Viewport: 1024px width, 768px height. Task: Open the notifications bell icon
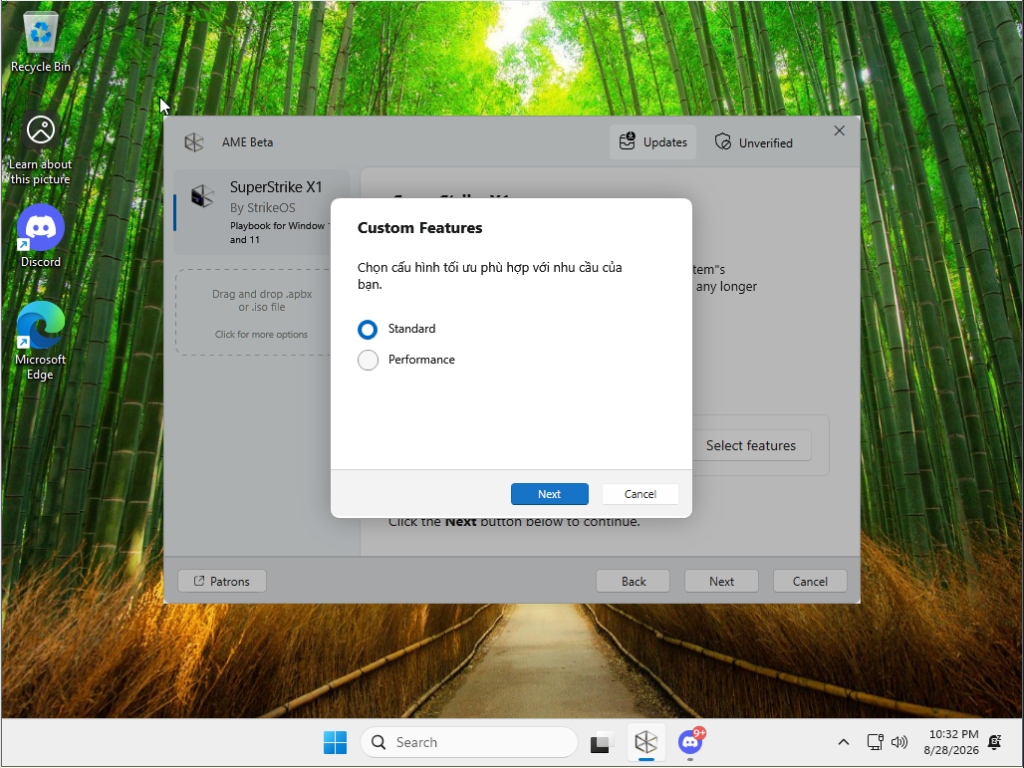click(995, 742)
